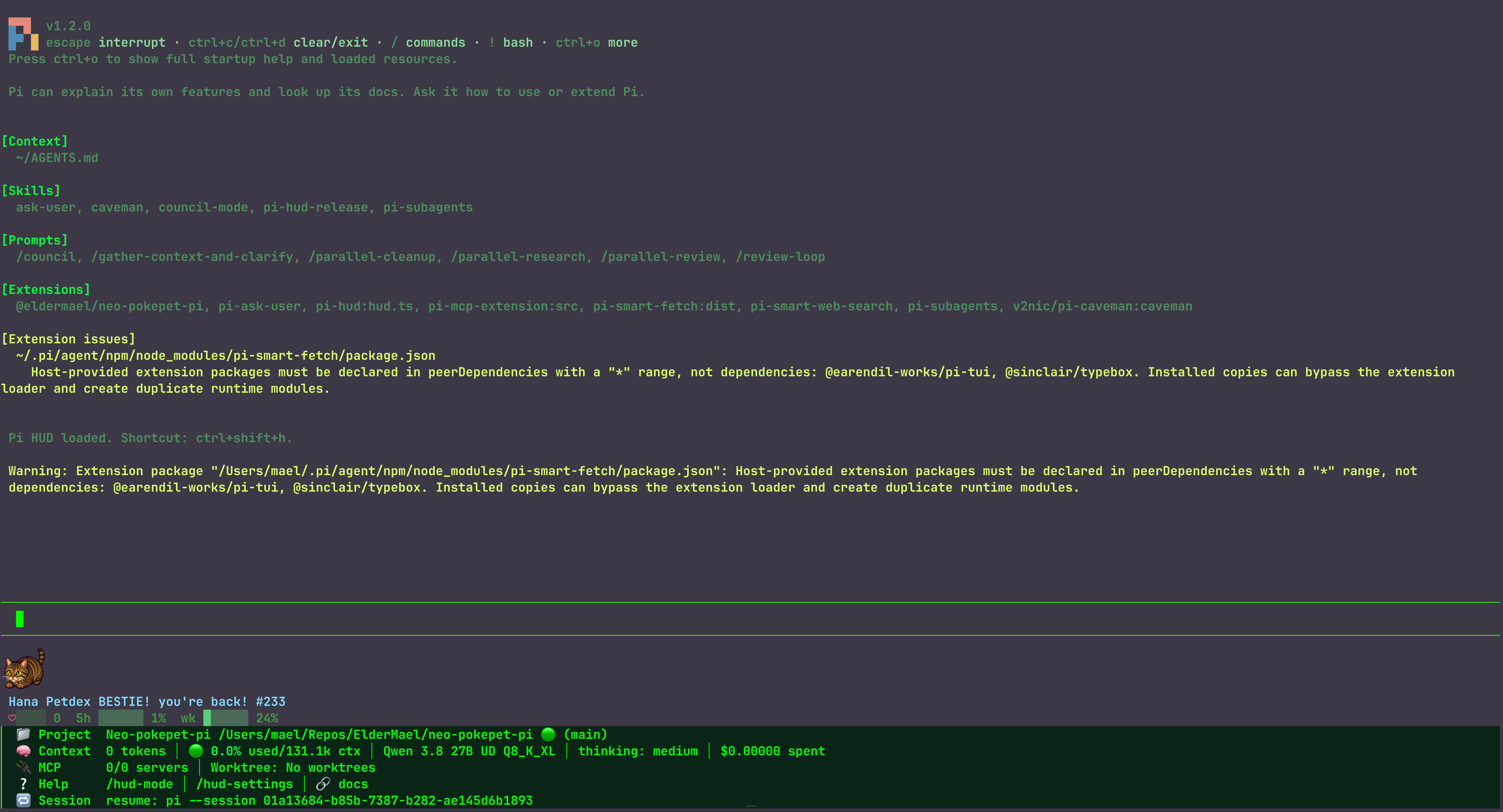This screenshot has height=812, width=1503.
Task: Click the MCP plug icon
Action: click(23, 767)
